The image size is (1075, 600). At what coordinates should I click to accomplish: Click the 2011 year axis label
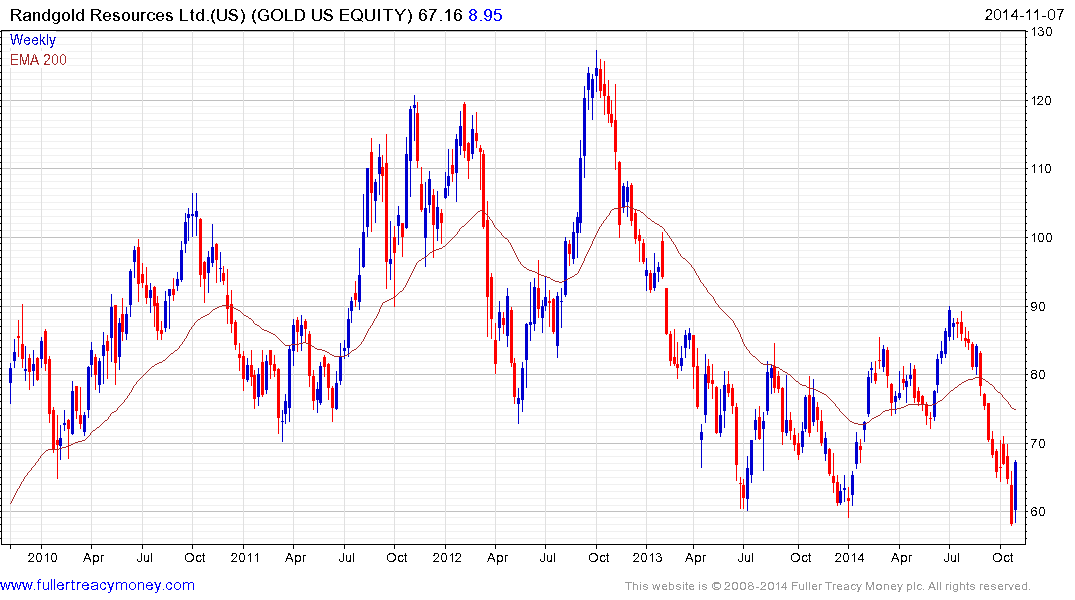[245, 557]
